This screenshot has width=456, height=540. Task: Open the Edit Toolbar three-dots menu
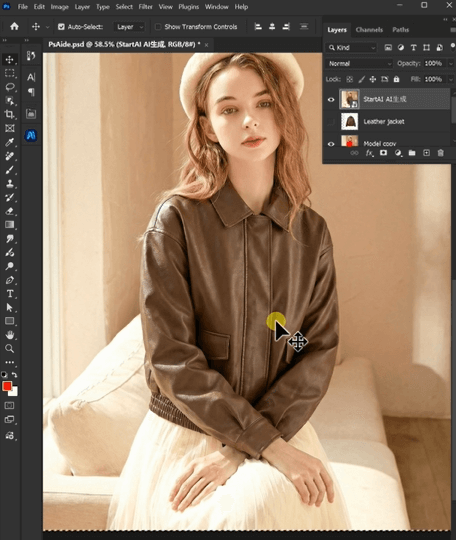tap(9, 362)
